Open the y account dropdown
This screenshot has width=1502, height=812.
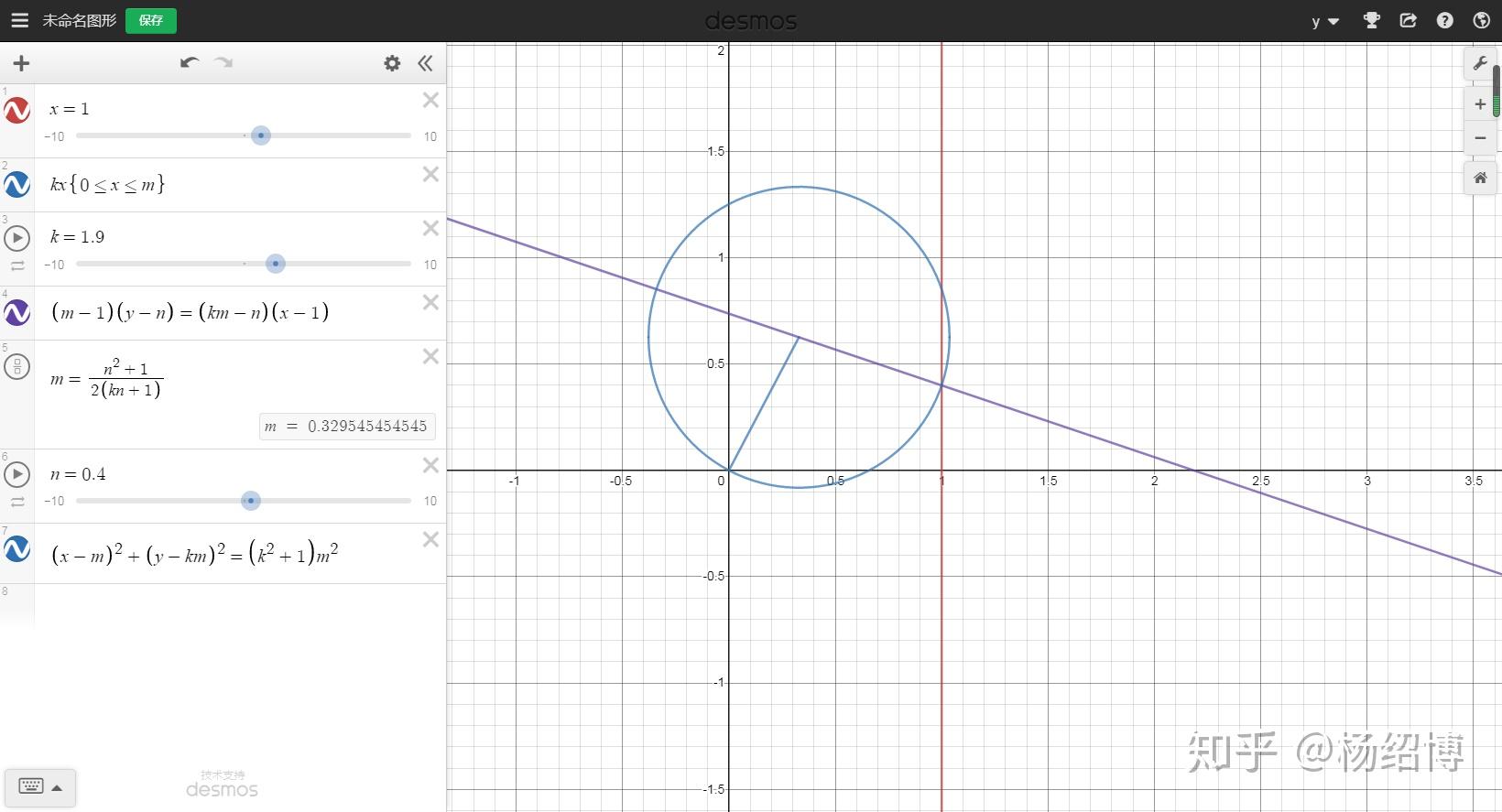[x=1325, y=21]
